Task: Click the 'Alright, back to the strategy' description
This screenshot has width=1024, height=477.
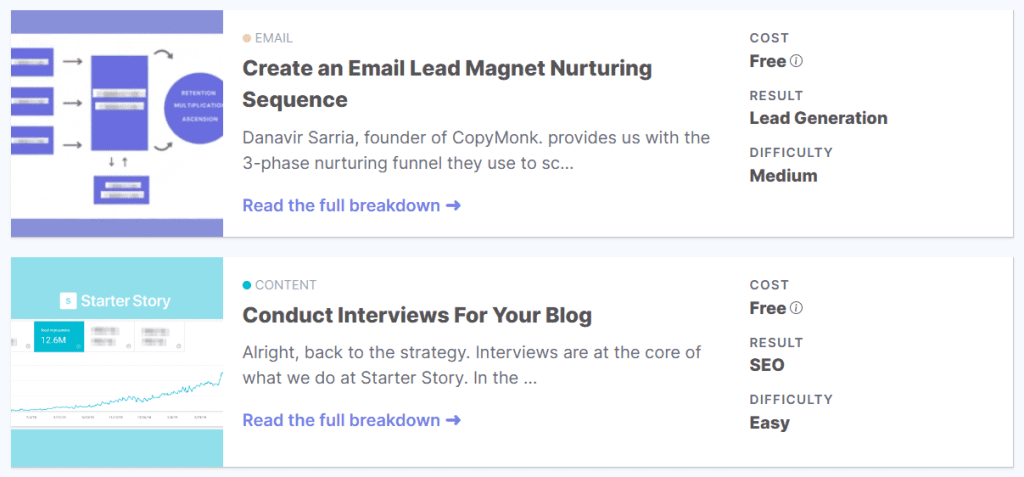Action: 472,366
